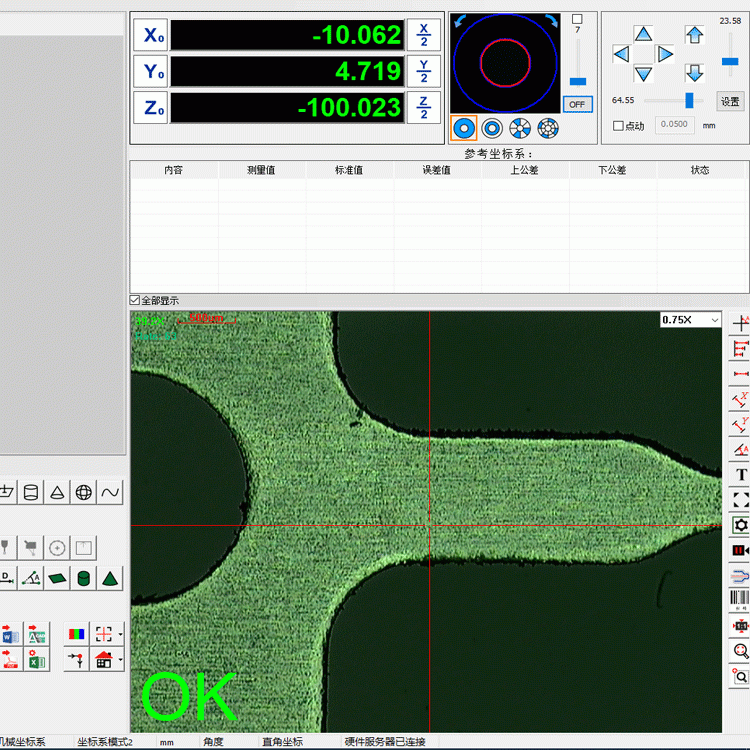Click the 0.0500 mm step input field

675,125
